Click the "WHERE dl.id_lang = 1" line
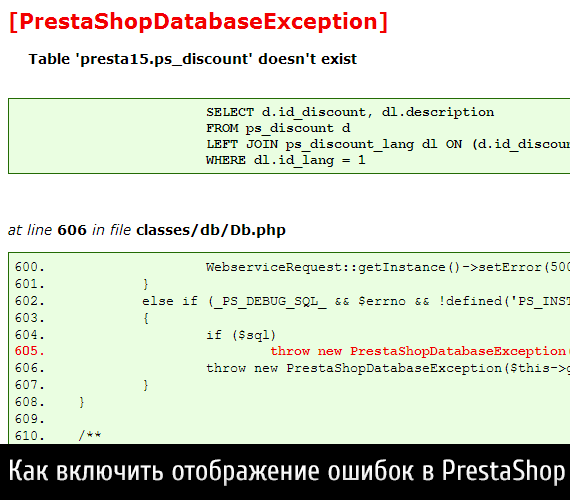The width and height of the screenshot is (570, 500). coord(286,160)
